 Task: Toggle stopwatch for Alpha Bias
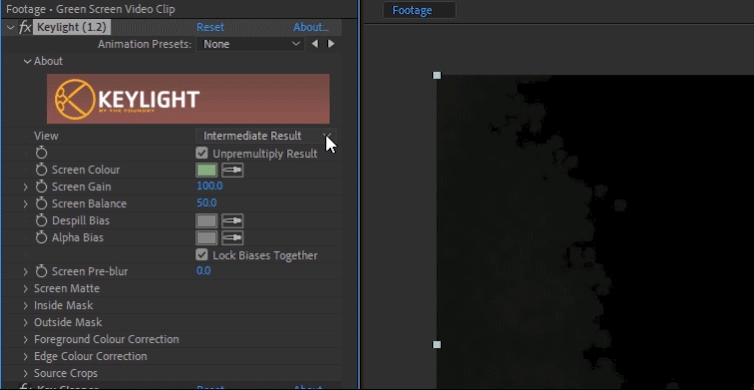click(41, 238)
